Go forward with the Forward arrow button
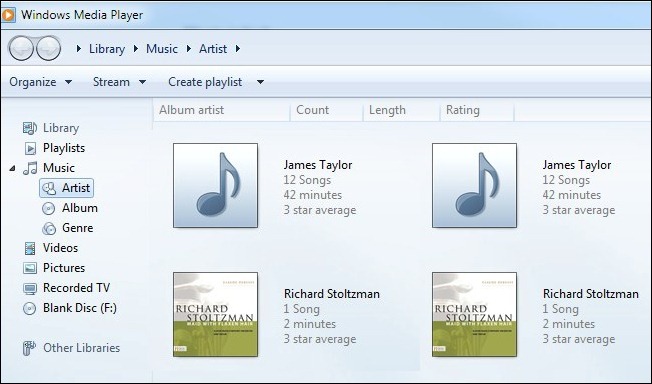Screen dimensions: 652x384 pyautogui.click(x=48, y=48)
